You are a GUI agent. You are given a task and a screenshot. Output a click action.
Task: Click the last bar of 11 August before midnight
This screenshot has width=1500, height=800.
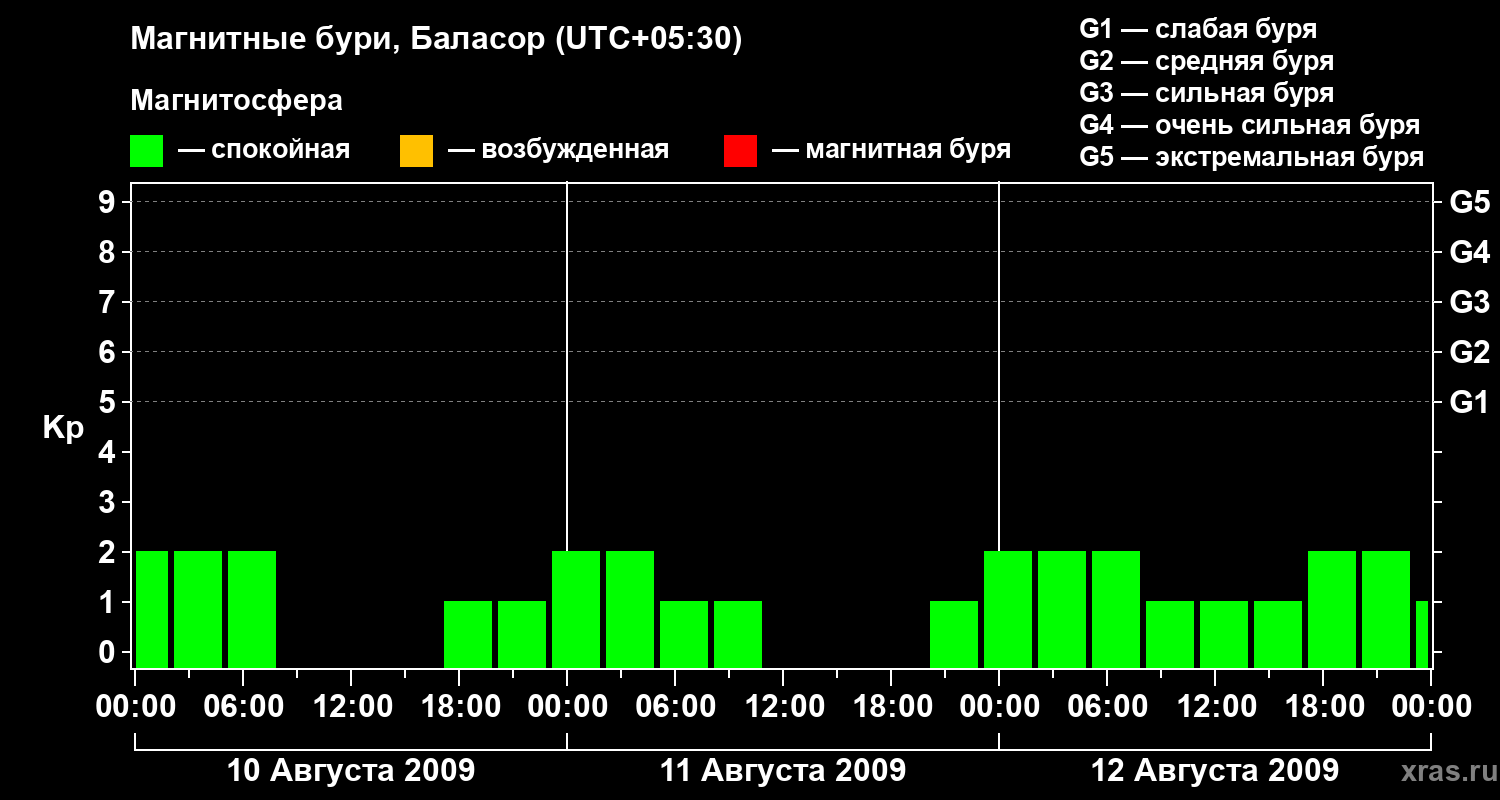click(x=954, y=634)
